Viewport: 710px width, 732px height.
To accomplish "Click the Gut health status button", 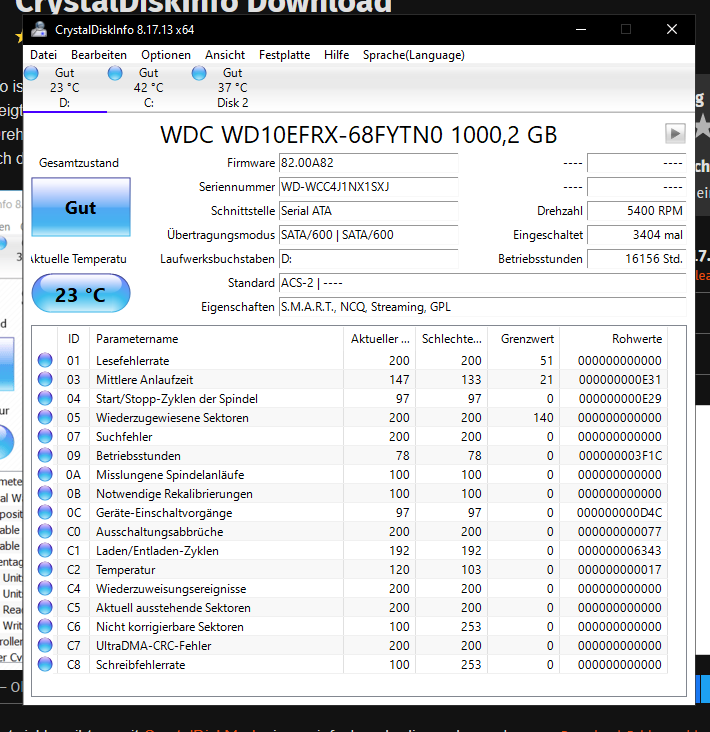I will (81, 207).
